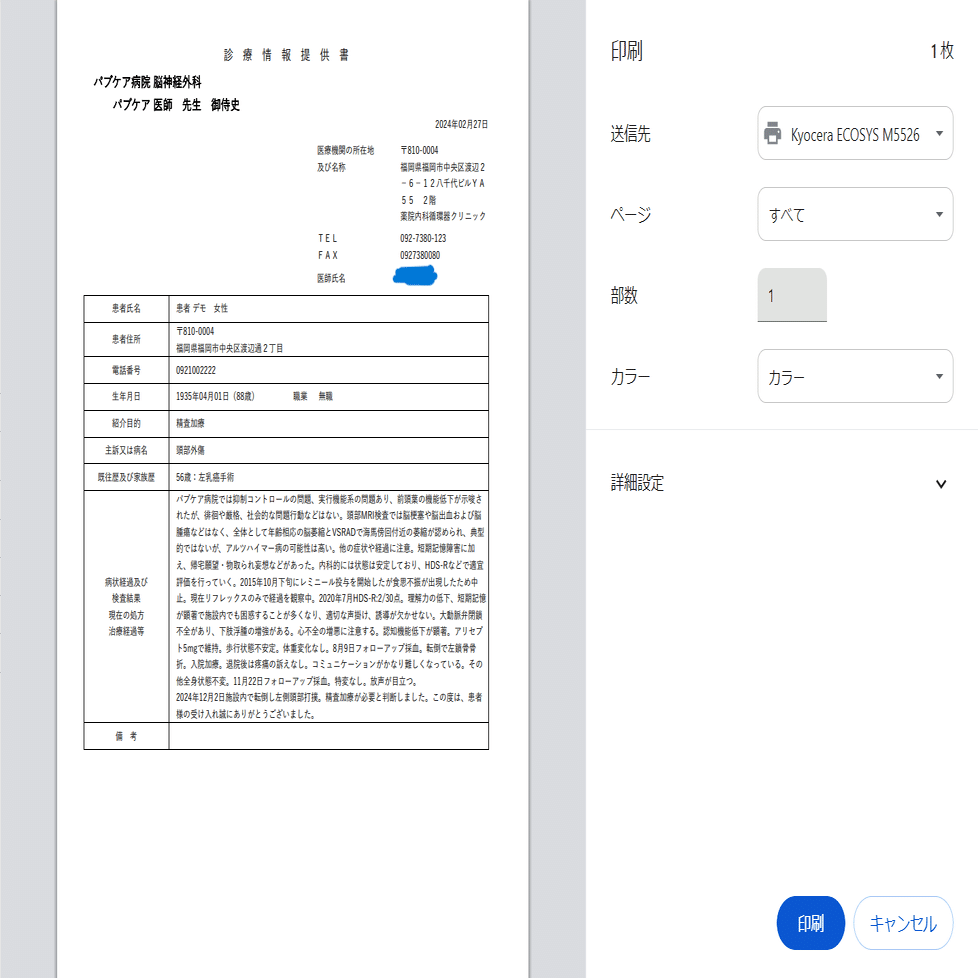Open the 送信先 printer dropdown
The width and height of the screenshot is (978, 978).
tap(855, 133)
